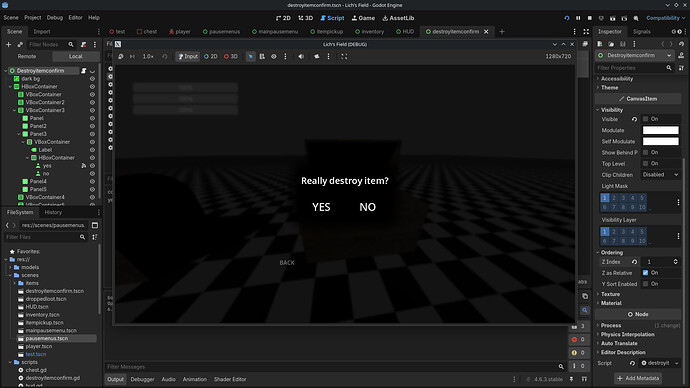Add a new child node with plus icon

[x=8, y=44]
